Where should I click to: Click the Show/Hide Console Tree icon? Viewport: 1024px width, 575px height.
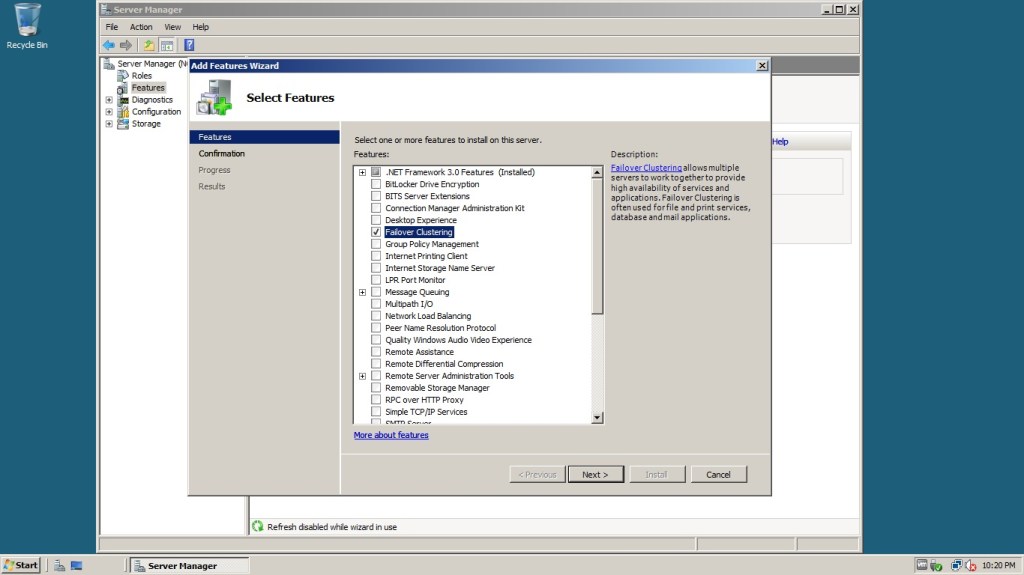pyautogui.click(x=167, y=45)
